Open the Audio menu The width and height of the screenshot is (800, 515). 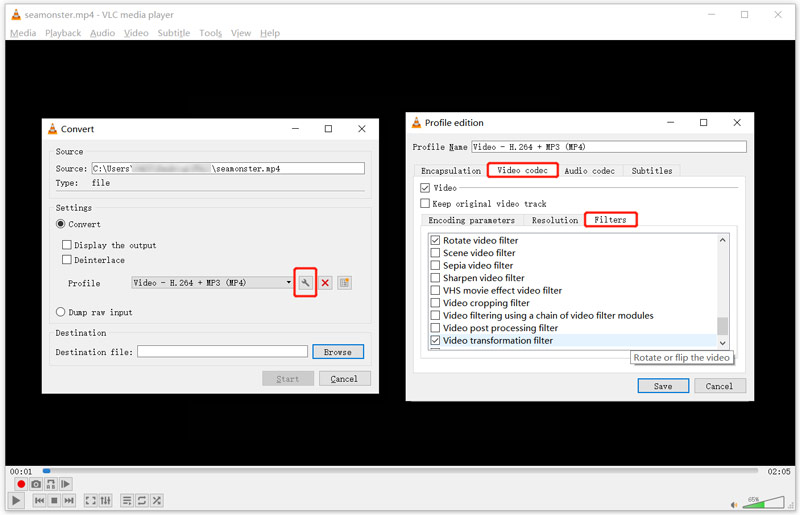pos(103,33)
